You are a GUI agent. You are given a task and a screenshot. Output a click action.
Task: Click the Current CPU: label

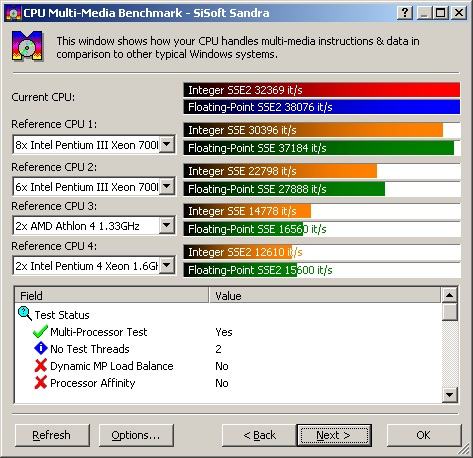pos(43,97)
